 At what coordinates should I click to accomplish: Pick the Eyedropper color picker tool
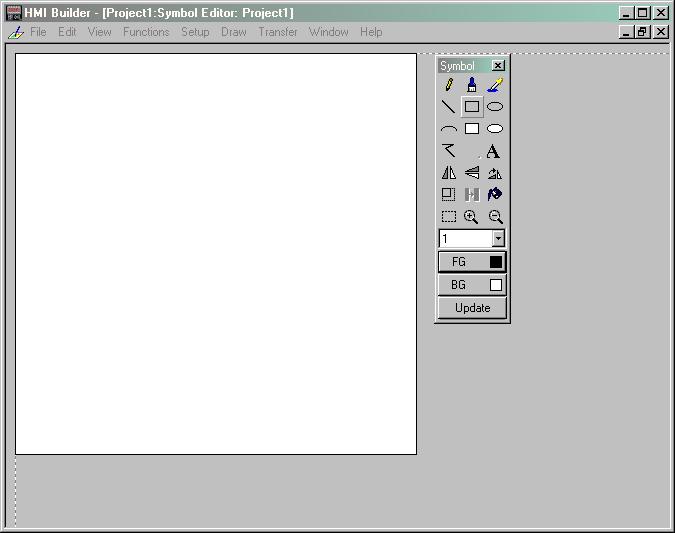click(495, 85)
